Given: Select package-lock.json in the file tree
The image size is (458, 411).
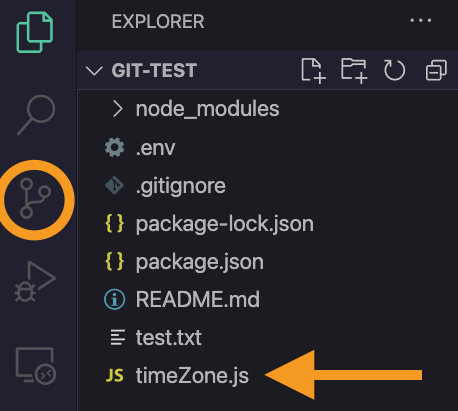Looking at the screenshot, I should pyautogui.click(x=268, y=224).
